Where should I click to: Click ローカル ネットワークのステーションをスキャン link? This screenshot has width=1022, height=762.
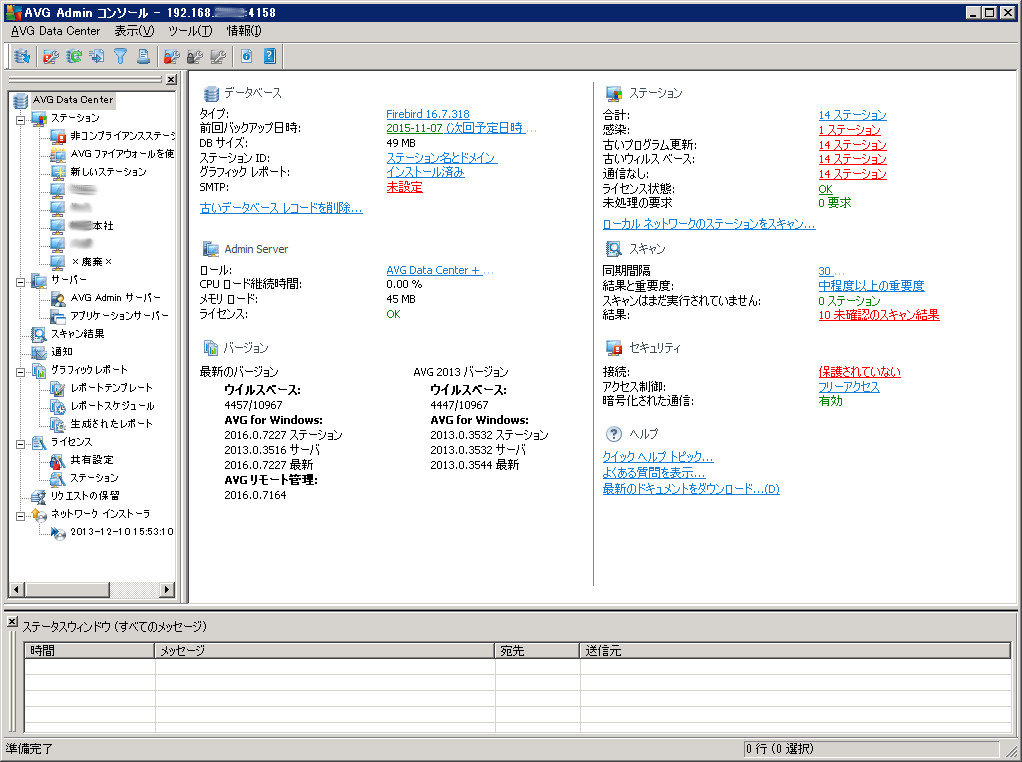709,224
